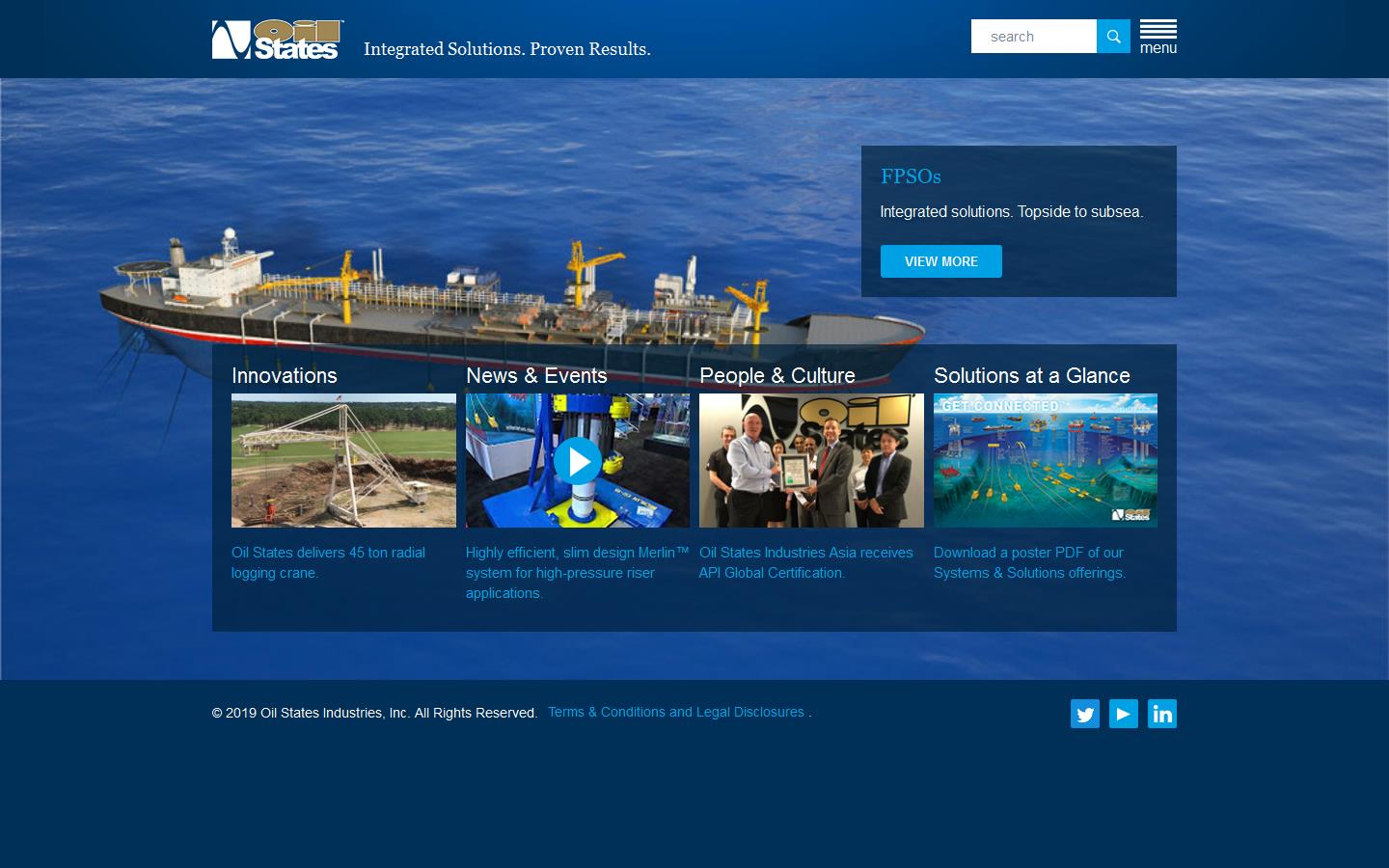1389x868 pixels.
Task: Open the 45 ton radial crane link
Action: (x=328, y=562)
